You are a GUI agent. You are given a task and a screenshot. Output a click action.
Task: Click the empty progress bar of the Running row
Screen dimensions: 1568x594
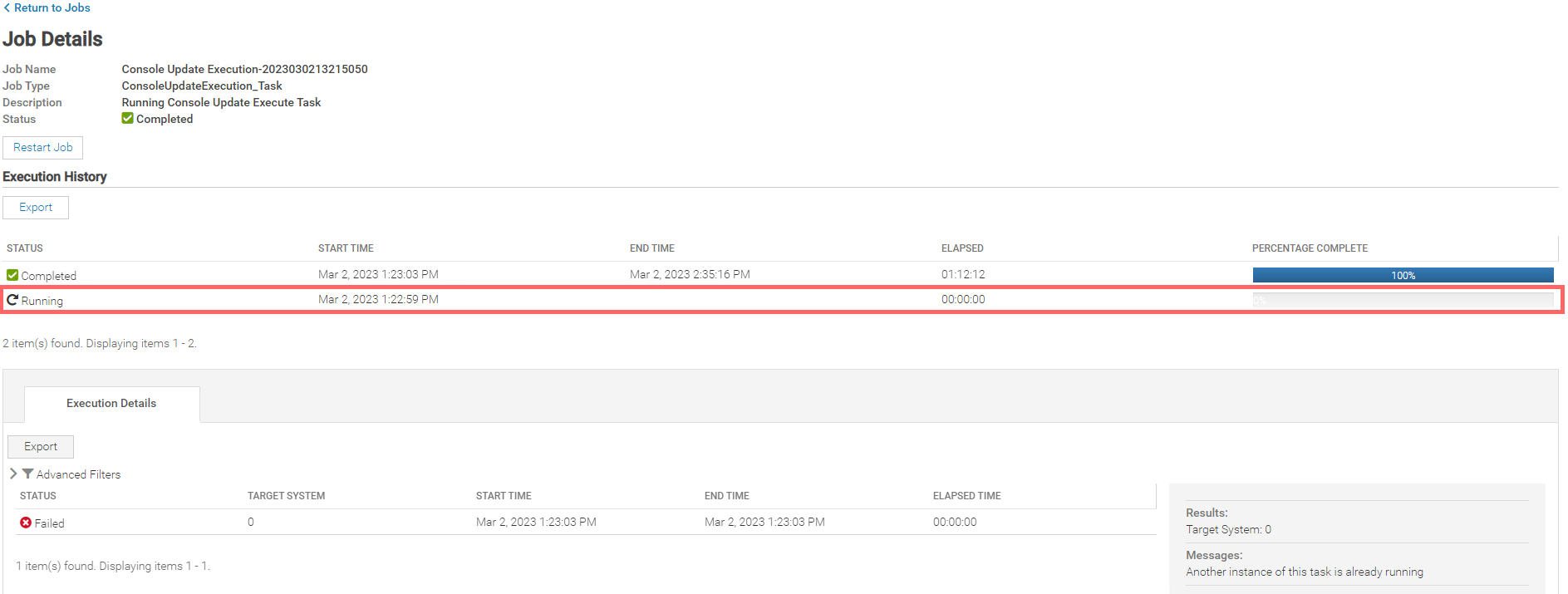[1403, 300]
